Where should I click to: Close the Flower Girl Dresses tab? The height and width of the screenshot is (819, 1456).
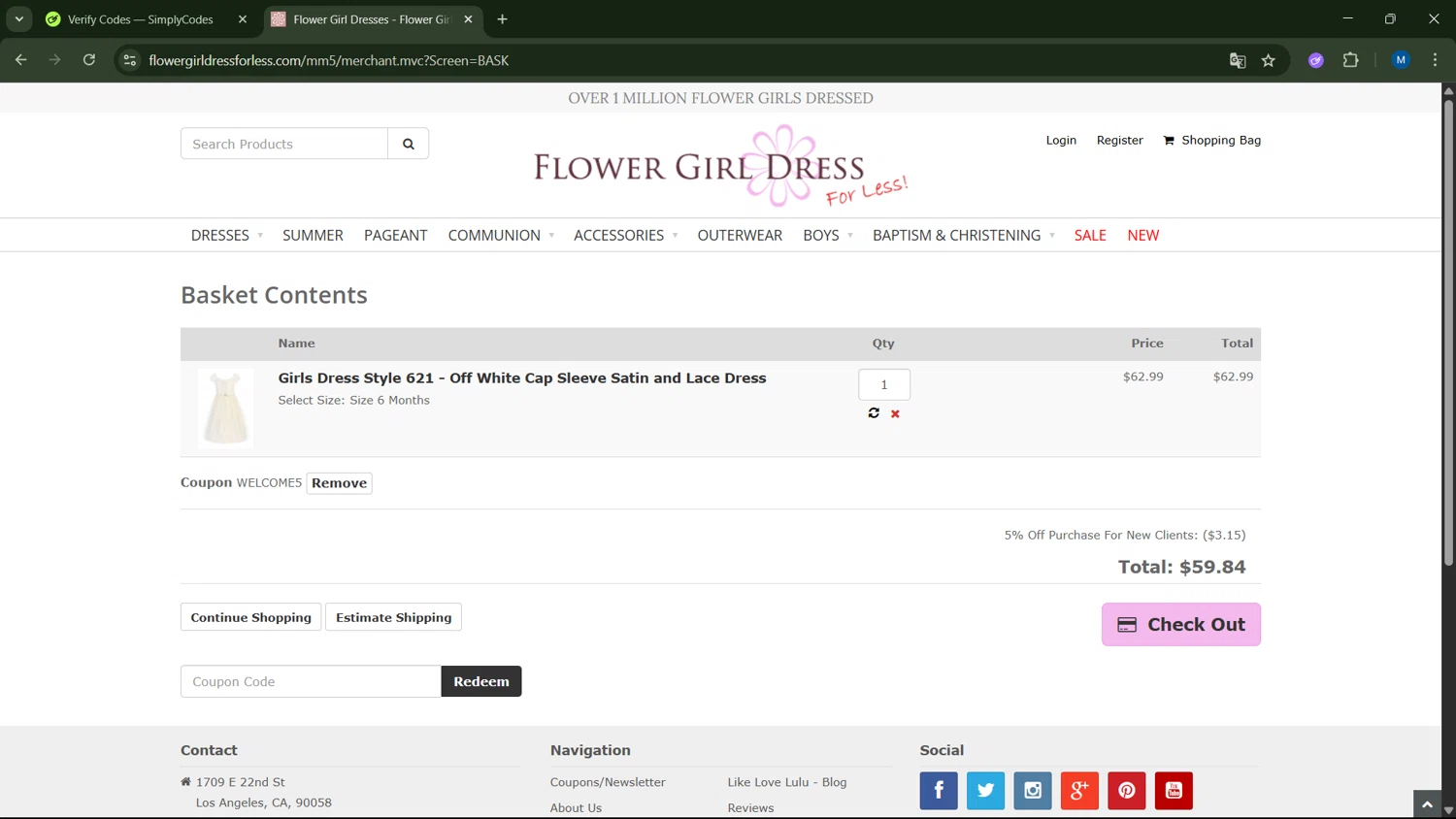468,19
